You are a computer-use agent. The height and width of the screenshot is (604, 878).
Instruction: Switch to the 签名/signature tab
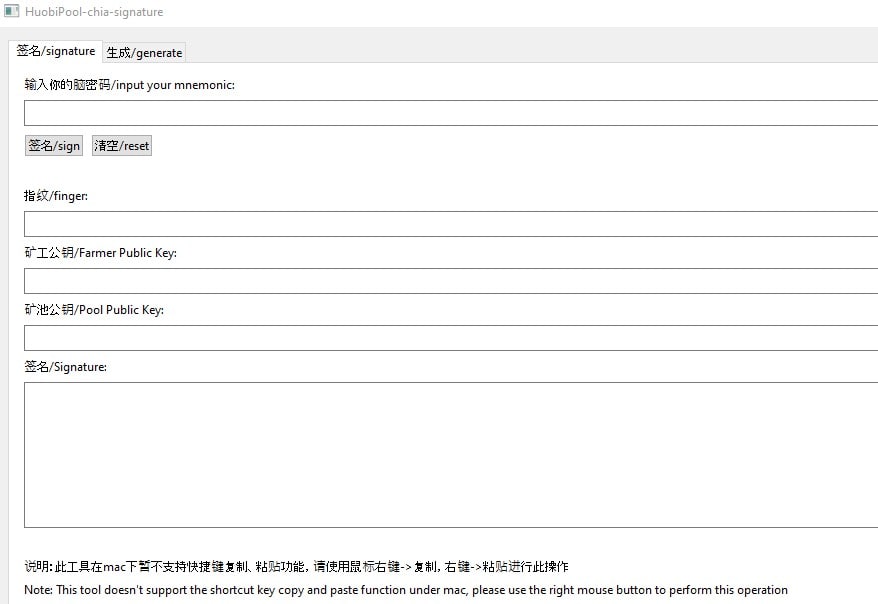(x=55, y=51)
